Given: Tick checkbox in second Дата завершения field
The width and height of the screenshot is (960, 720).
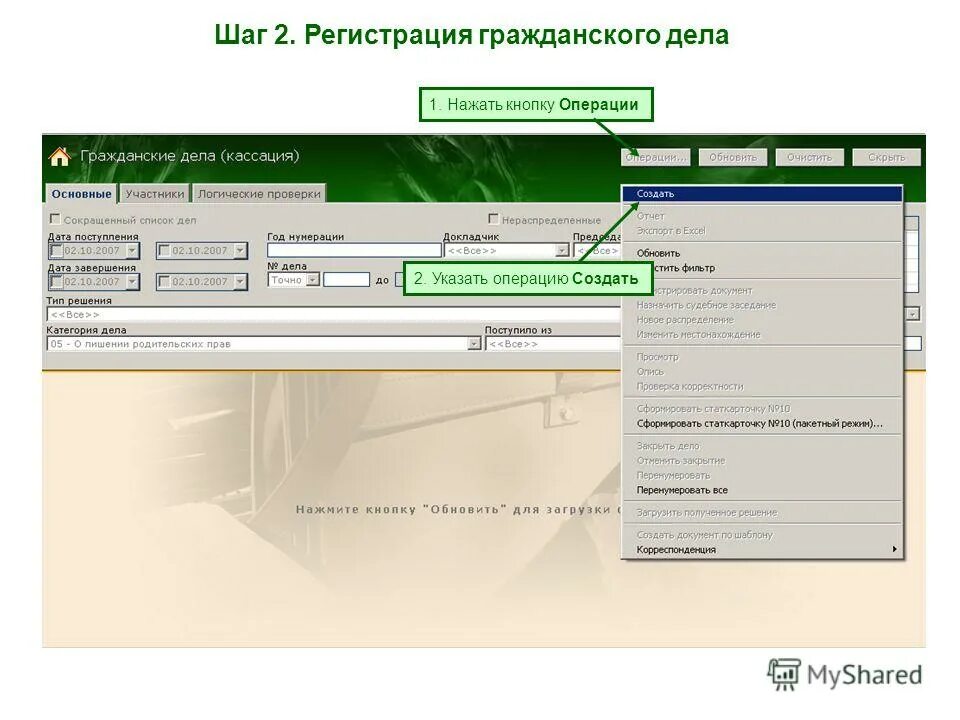Looking at the screenshot, I should pos(164,282).
